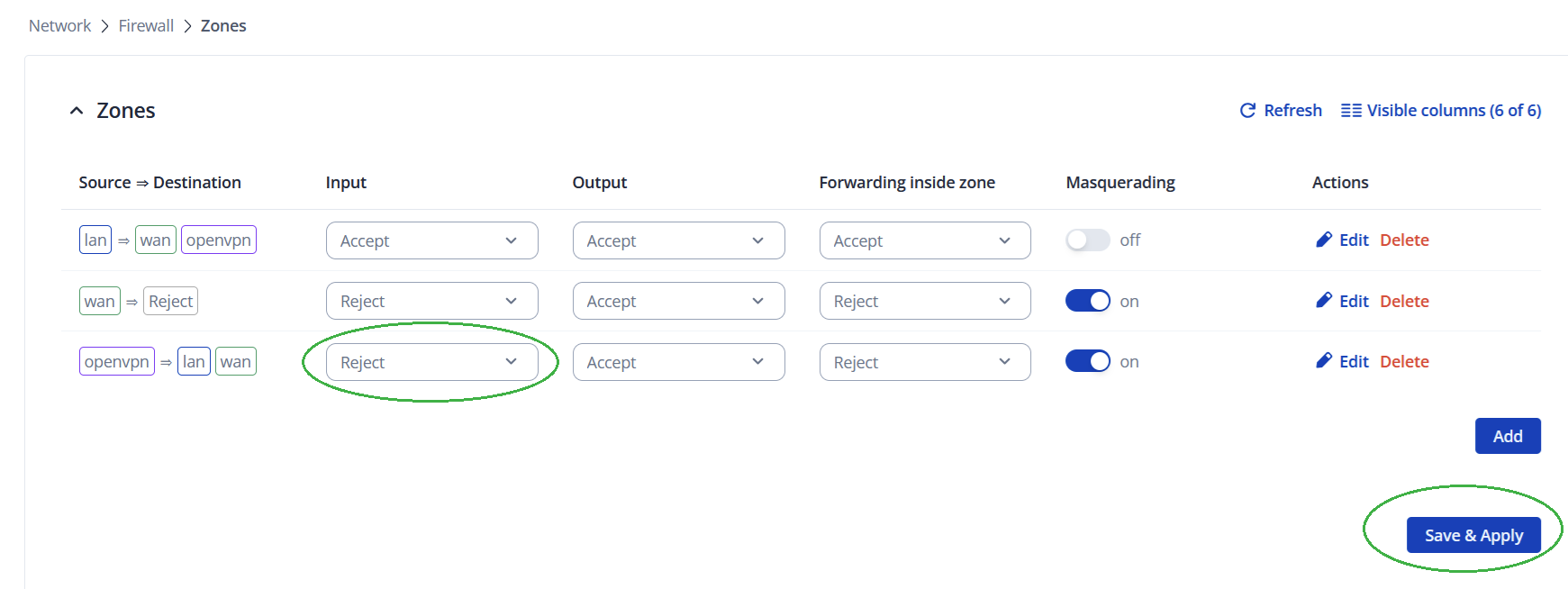Image resolution: width=1568 pixels, height=589 pixels.
Task: Open the Output dropdown for lan zone
Action: 678,240
